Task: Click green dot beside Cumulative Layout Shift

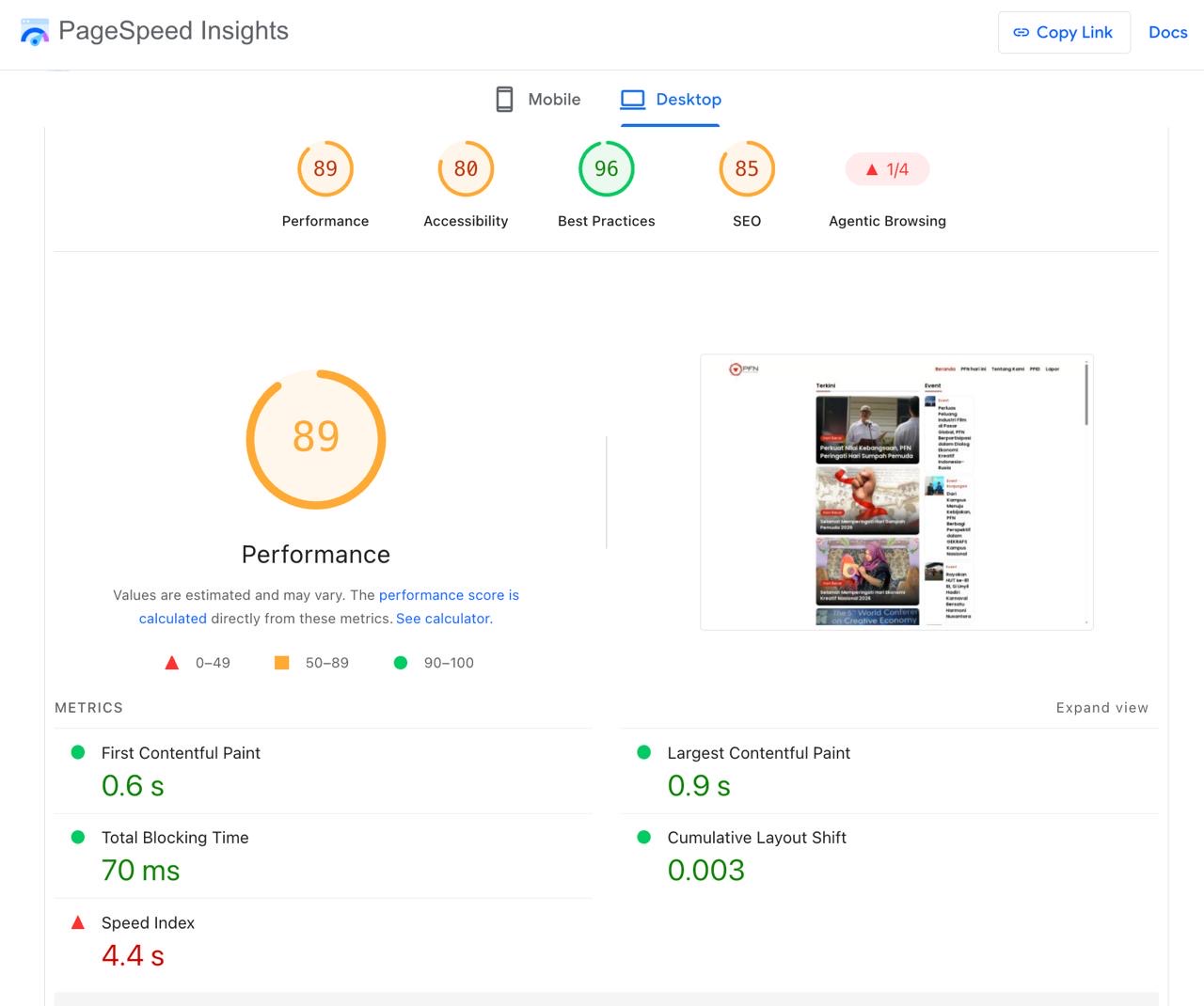Action: [644, 837]
